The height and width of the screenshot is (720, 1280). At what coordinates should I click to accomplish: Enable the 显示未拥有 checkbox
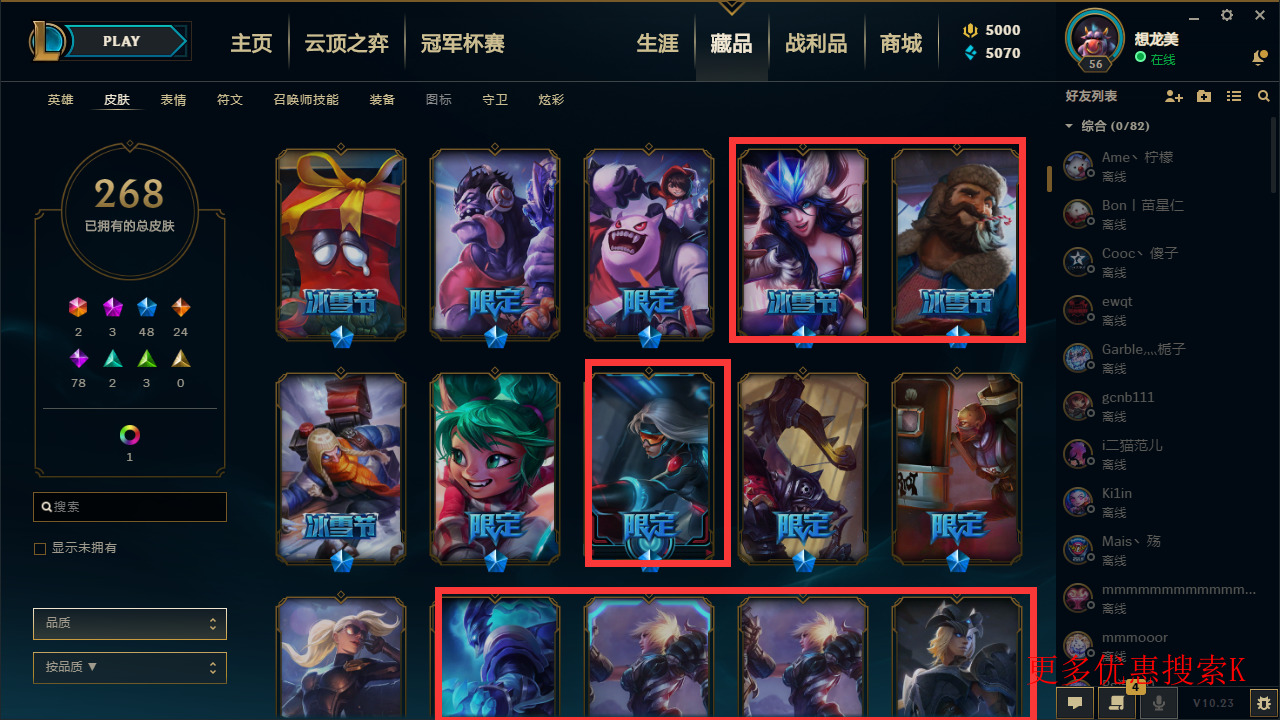click(x=40, y=549)
